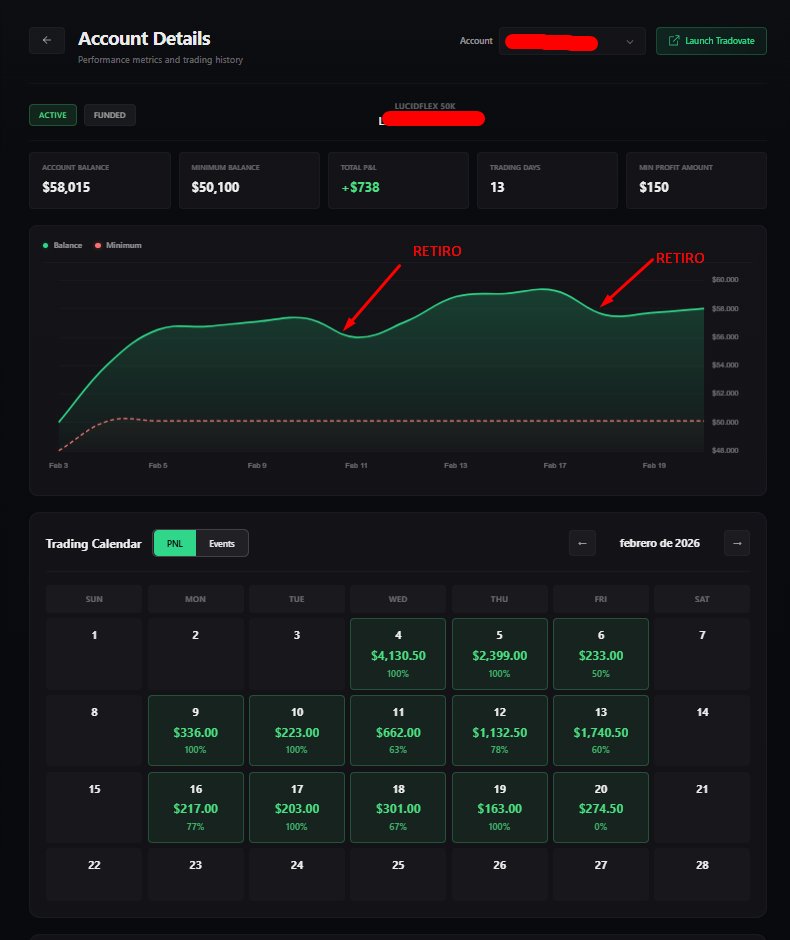Click the Account Details heading
This screenshot has width=790, height=940.
pos(144,39)
